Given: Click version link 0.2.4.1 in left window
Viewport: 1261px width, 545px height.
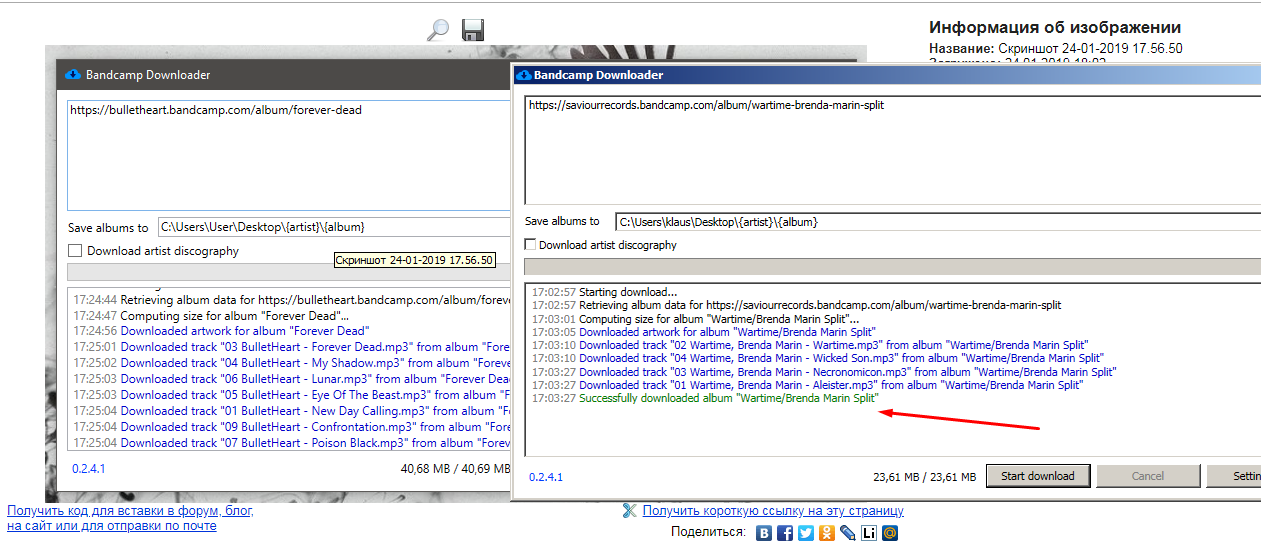Looking at the screenshot, I should pyautogui.click(x=89, y=468).
